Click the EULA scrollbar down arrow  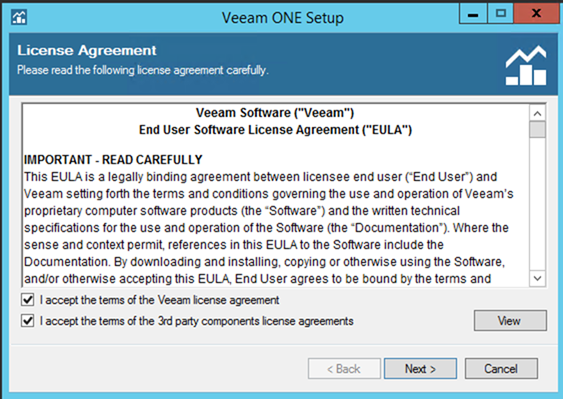click(537, 278)
